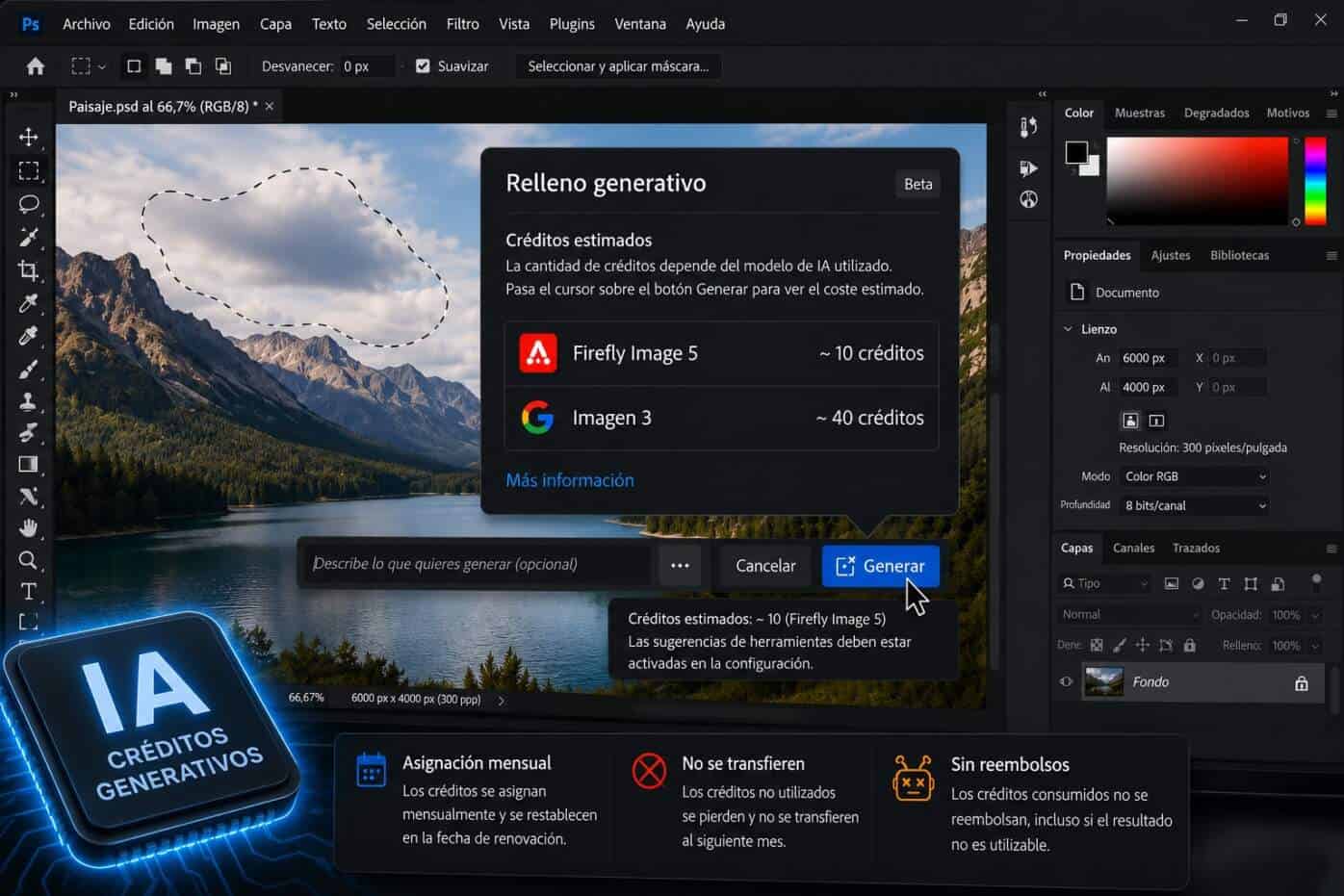Select the Gradient tool
1344x896 pixels.
tap(29, 464)
